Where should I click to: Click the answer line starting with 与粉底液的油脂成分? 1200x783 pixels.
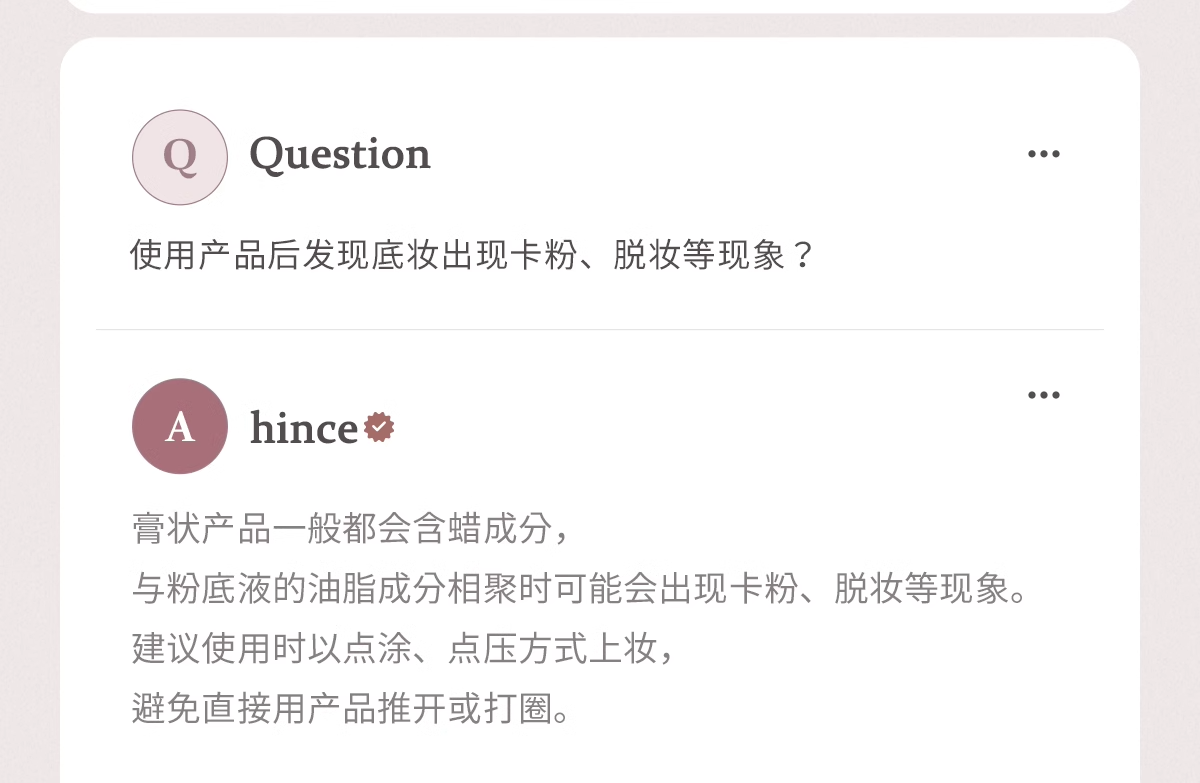click(580, 589)
